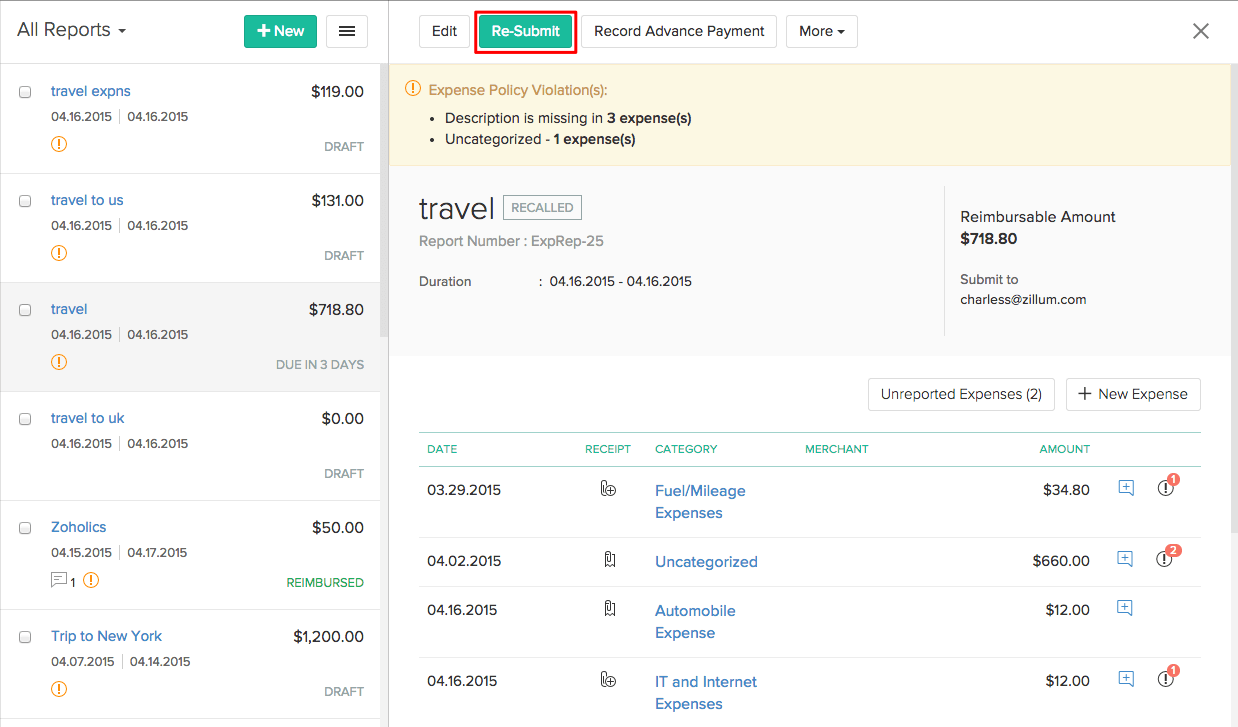Open the Uncategorized category link
Screen dimensions: 1238x727
pos(706,562)
